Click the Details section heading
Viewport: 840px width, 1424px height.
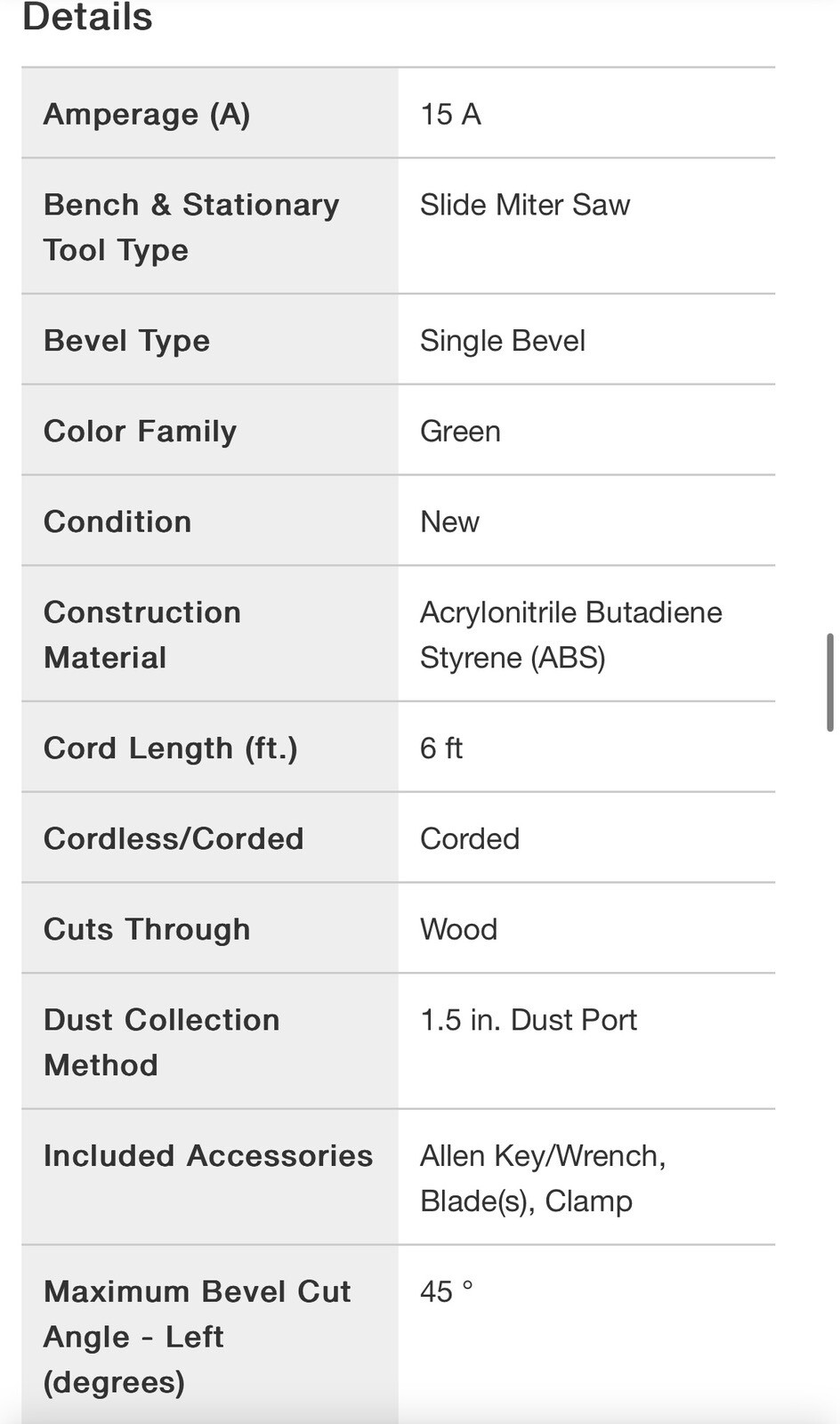coord(87,18)
